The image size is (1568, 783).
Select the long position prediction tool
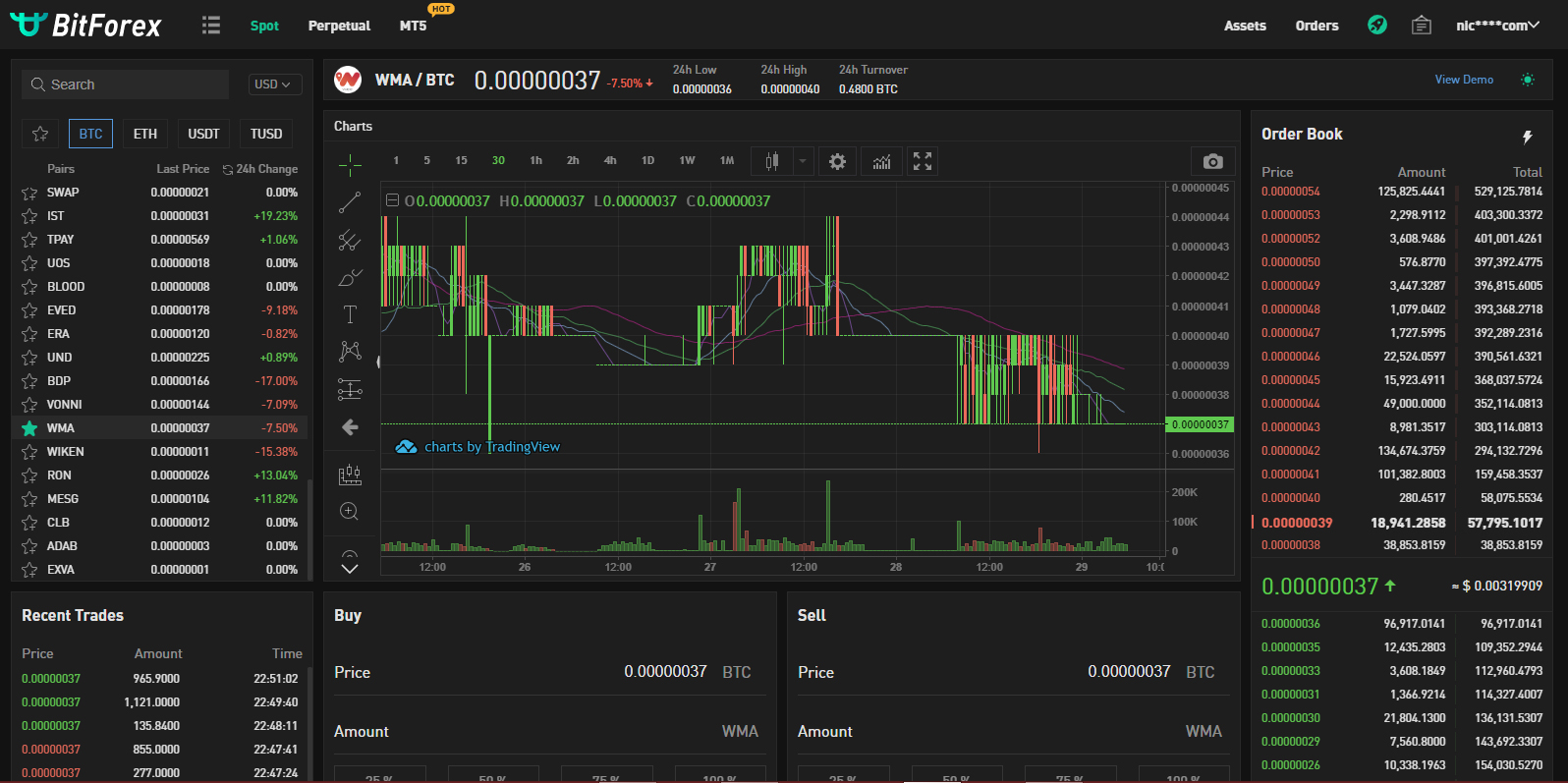350,389
